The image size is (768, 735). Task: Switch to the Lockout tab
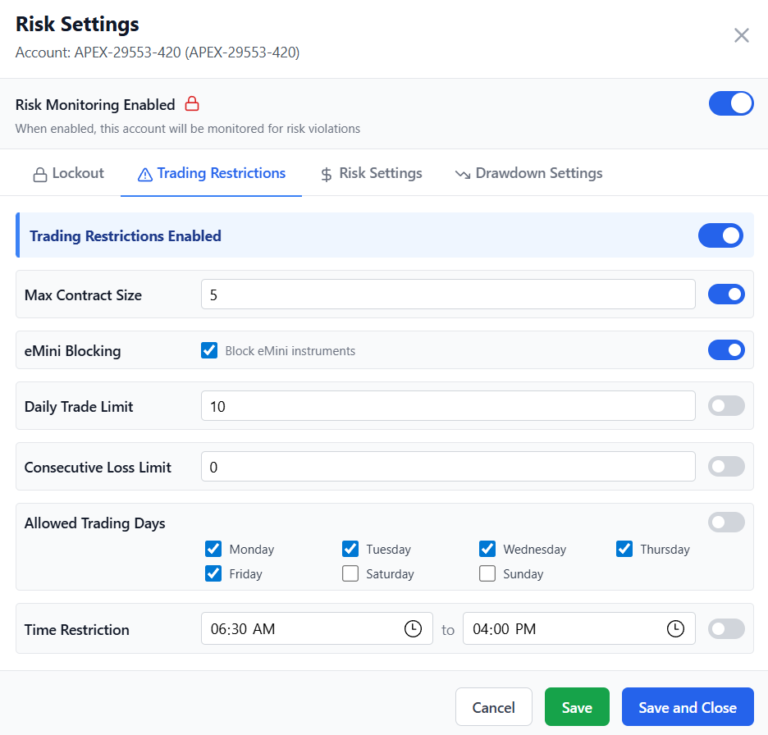click(x=68, y=173)
